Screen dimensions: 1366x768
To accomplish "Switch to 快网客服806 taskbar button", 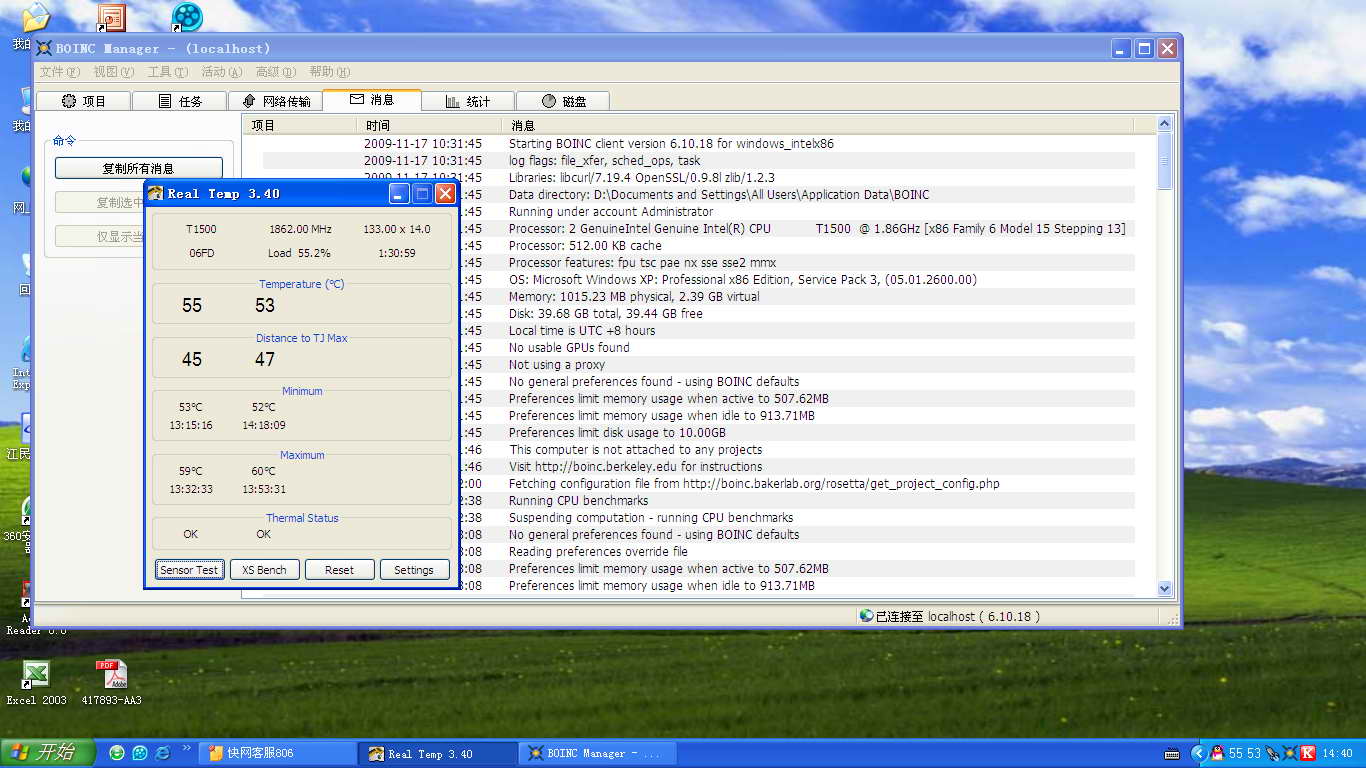I will pos(278,754).
